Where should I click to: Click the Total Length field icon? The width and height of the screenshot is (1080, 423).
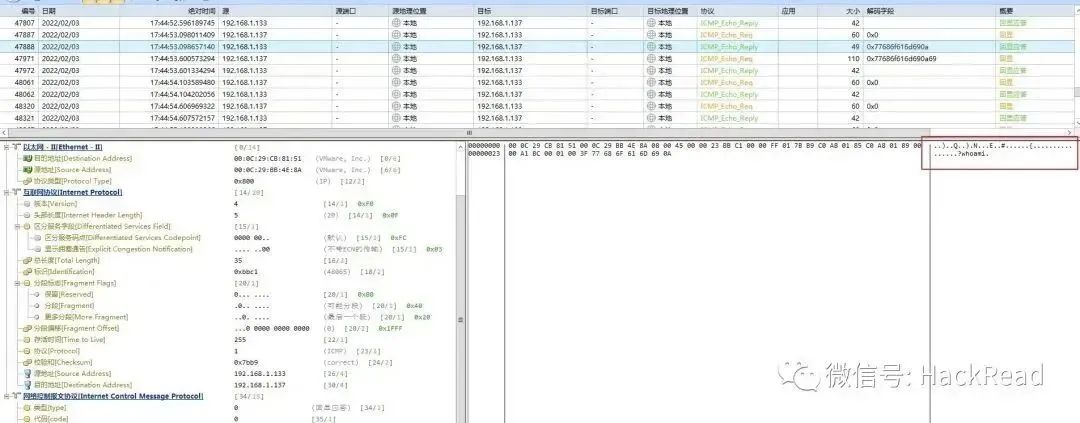(28, 260)
